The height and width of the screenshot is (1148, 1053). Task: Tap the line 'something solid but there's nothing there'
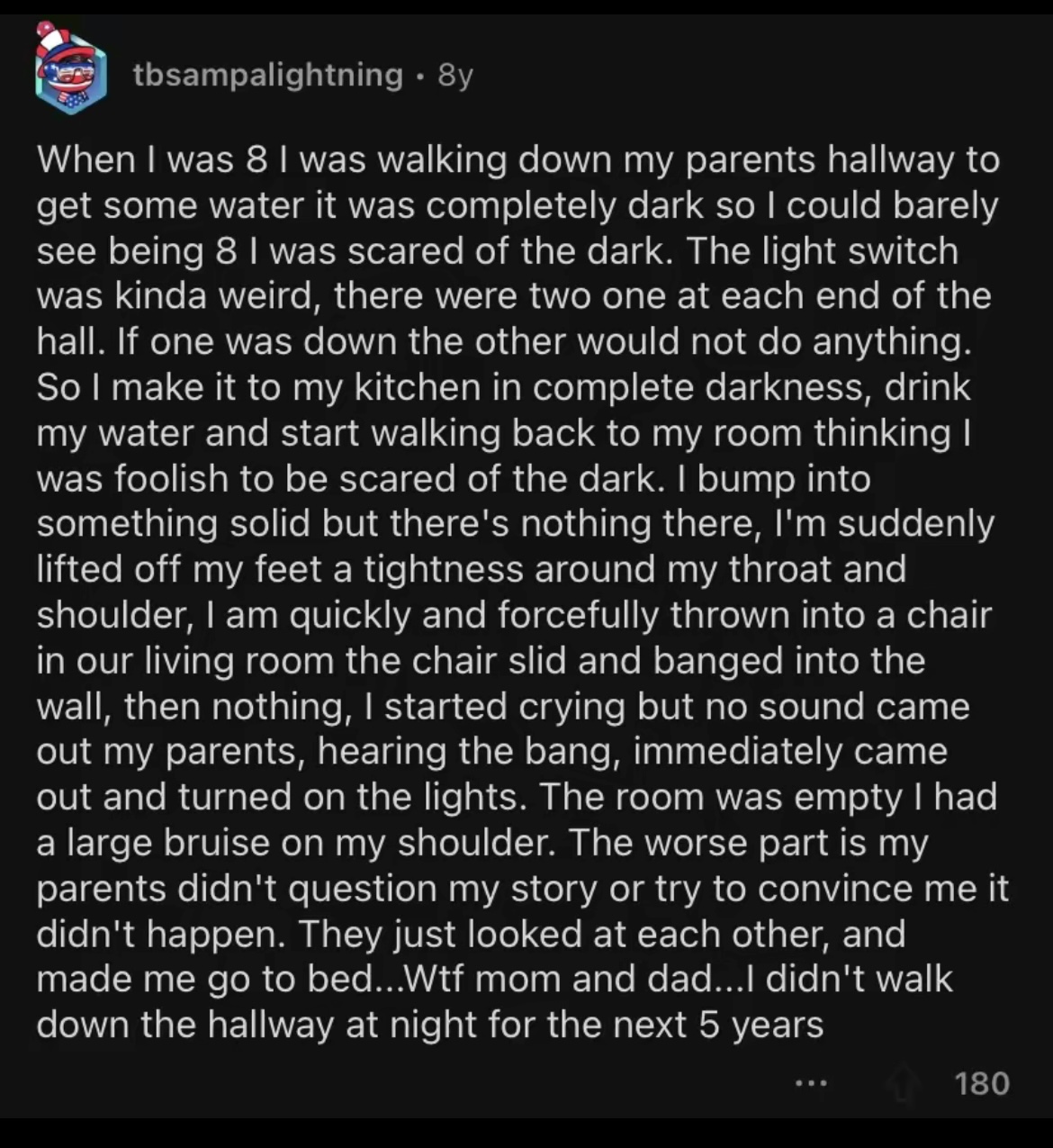516,523
